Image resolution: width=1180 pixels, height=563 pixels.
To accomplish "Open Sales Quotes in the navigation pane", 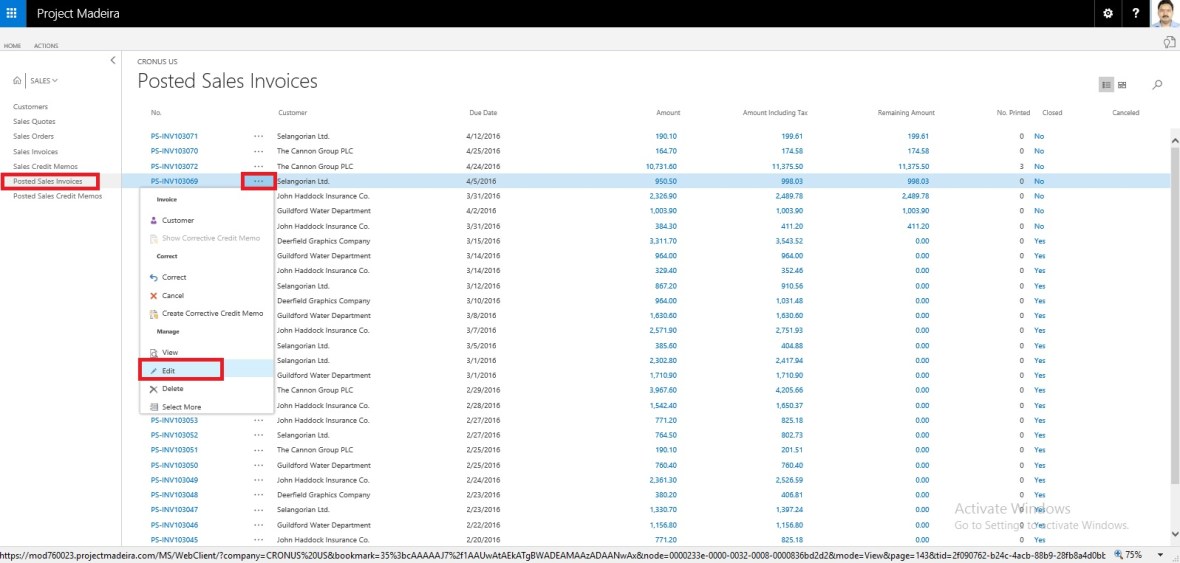I will pos(34,121).
